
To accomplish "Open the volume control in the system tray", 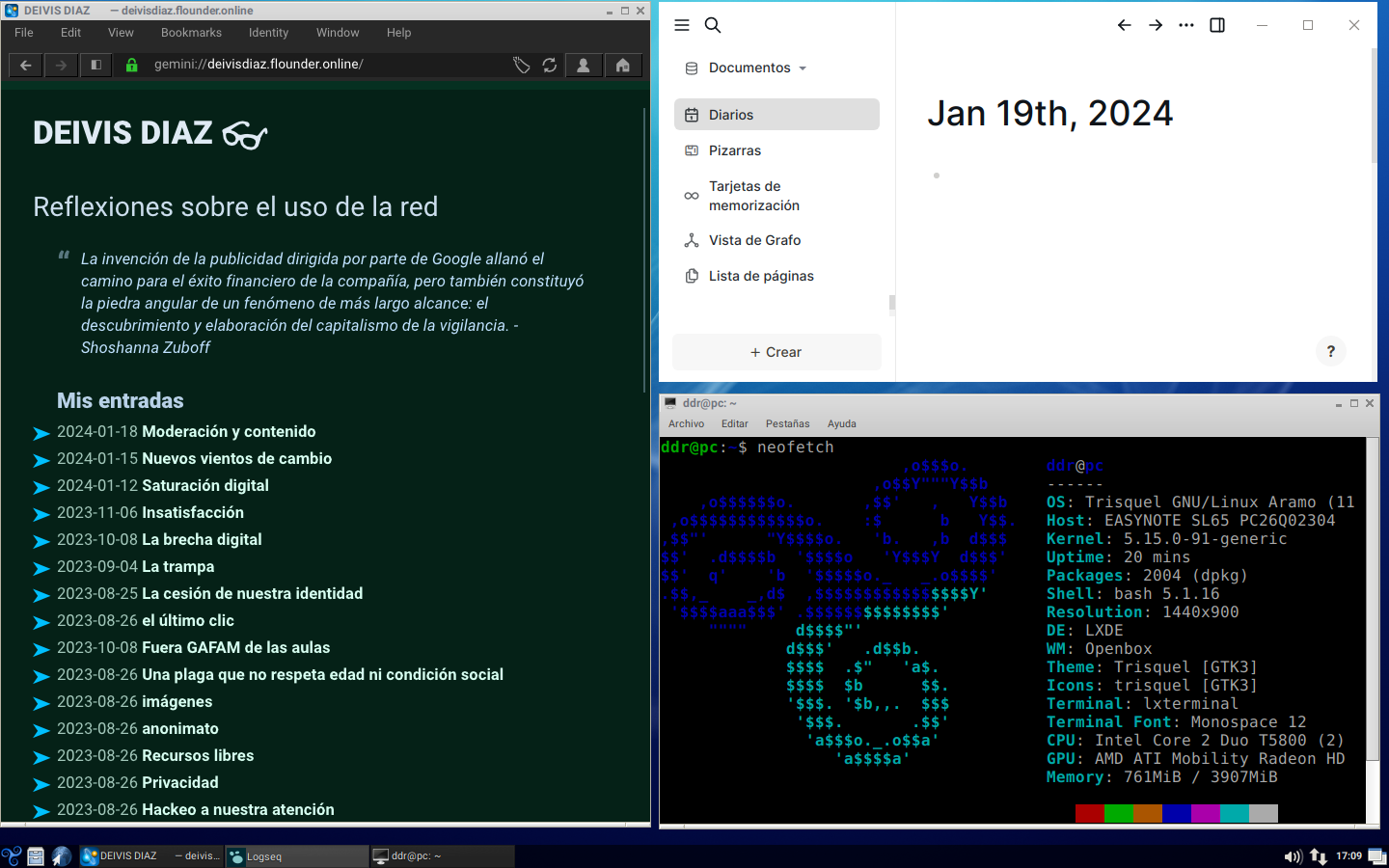I will [x=1293, y=856].
